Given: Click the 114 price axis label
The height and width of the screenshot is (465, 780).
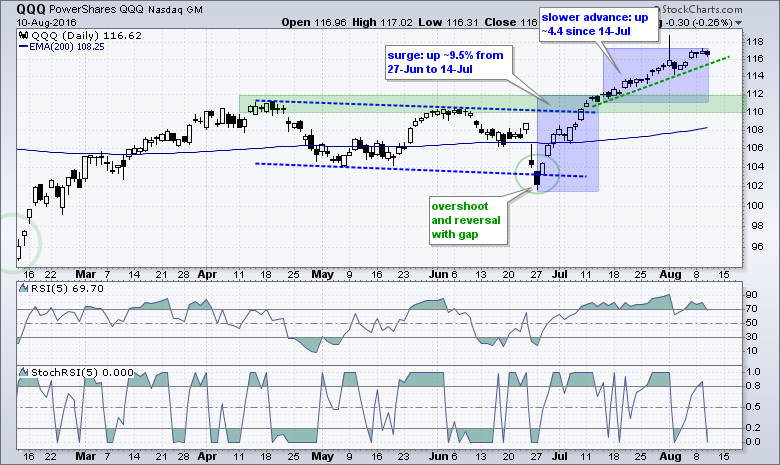Looking at the screenshot, I should [x=756, y=76].
